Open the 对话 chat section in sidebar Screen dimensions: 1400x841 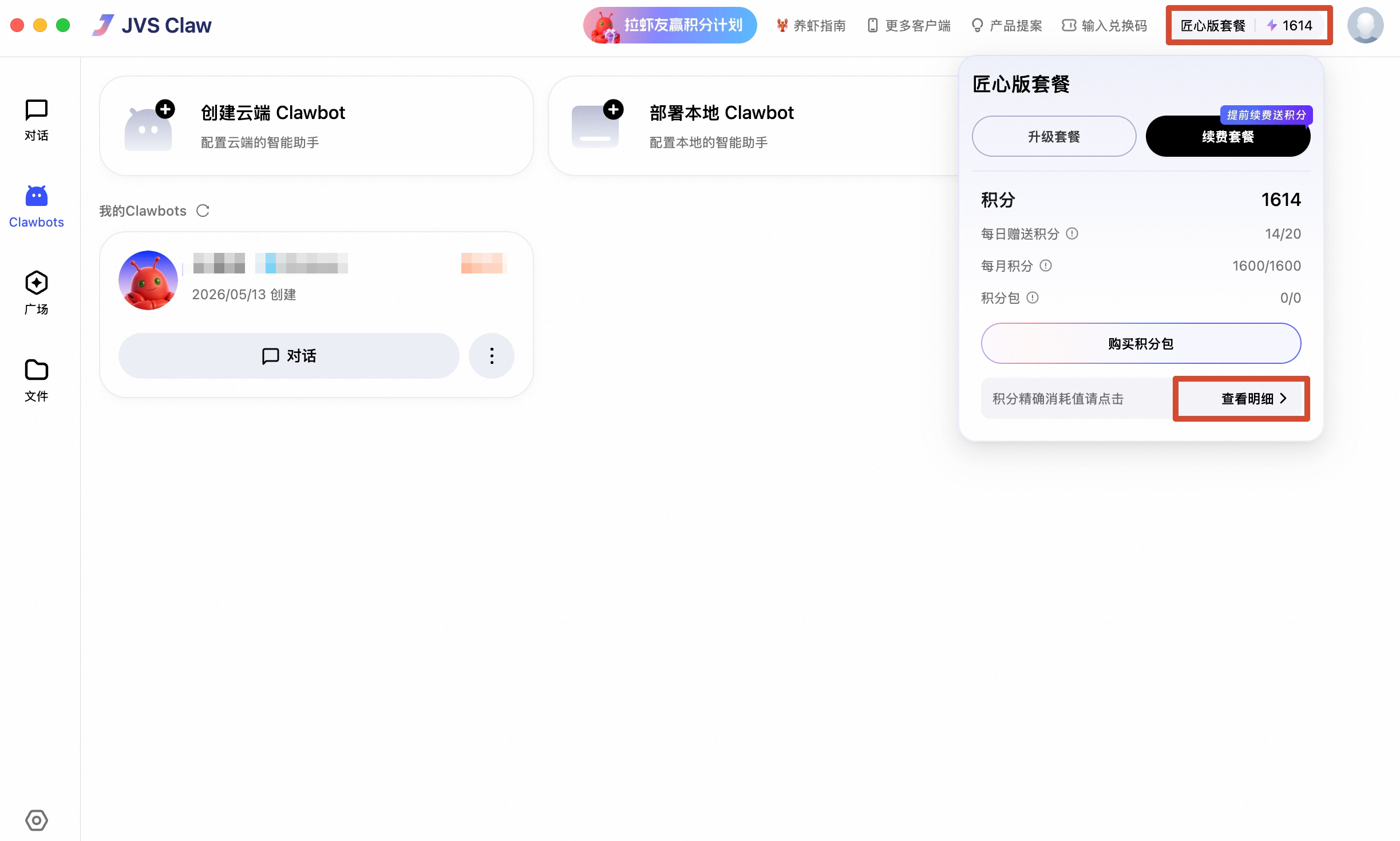pos(36,120)
